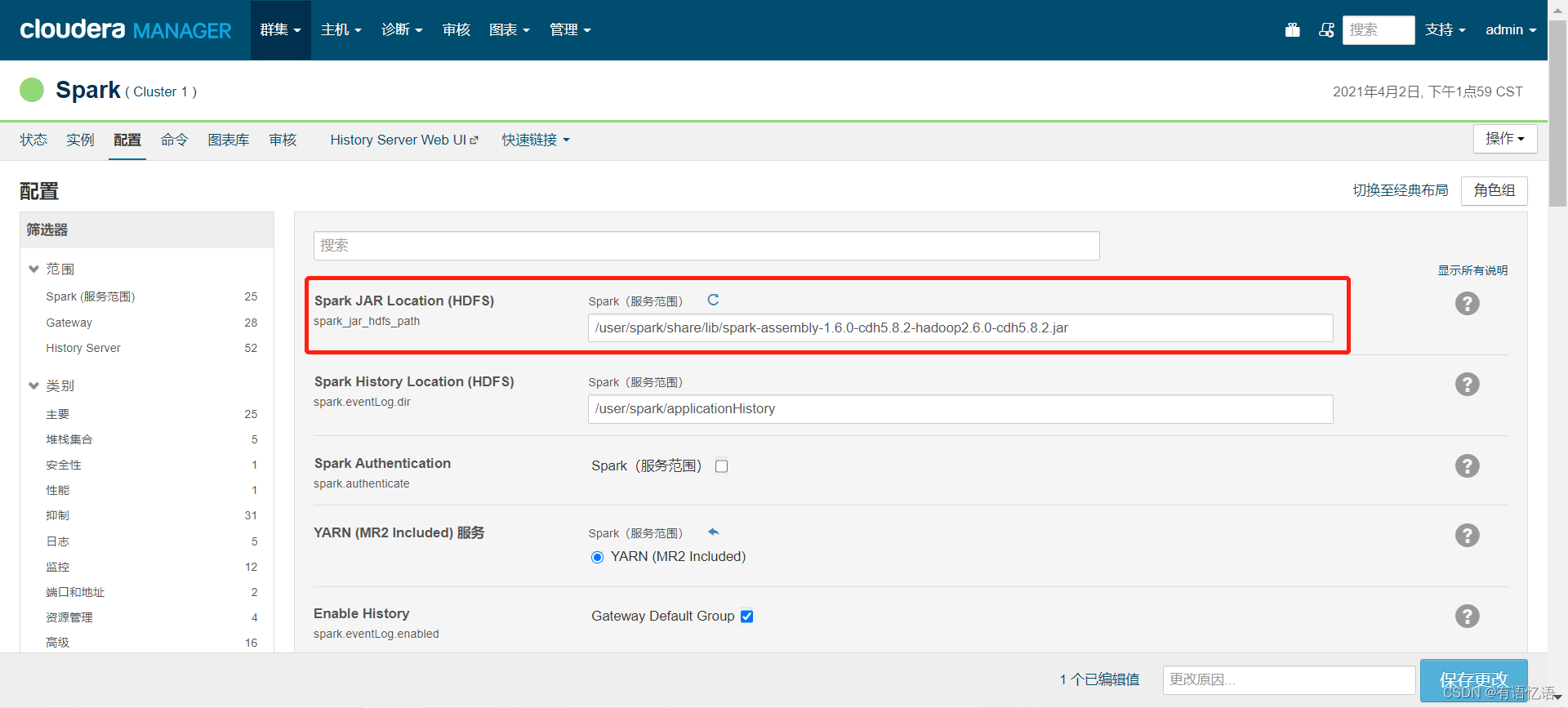Open the 诊断 dropdown menu

(402, 30)
